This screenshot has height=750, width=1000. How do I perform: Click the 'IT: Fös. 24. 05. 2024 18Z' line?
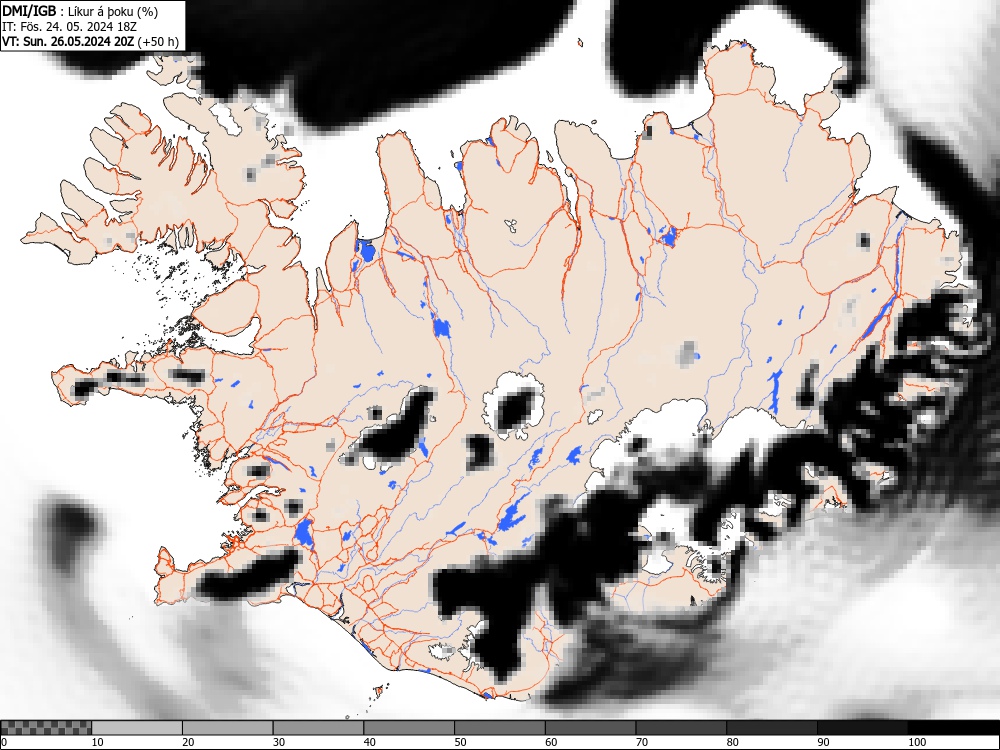[x=69, y=27]
